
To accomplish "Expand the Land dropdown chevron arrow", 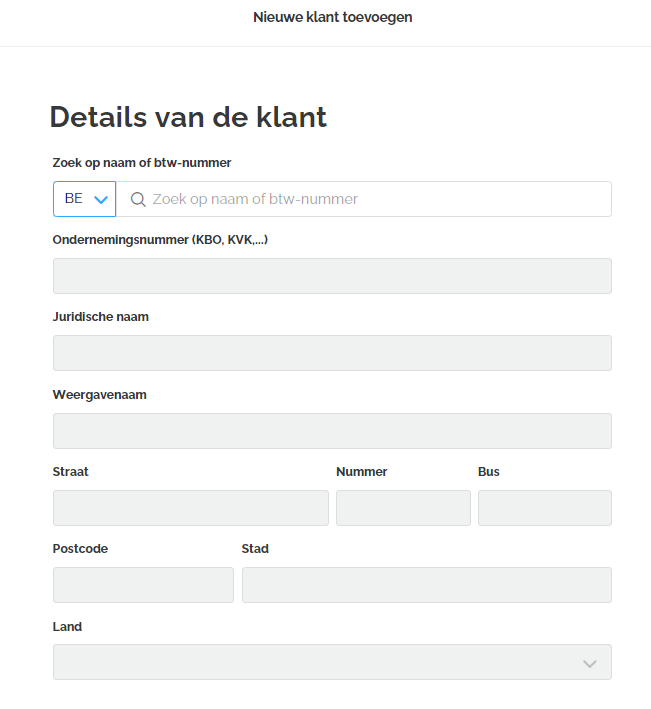I will [x=589, y=663].
